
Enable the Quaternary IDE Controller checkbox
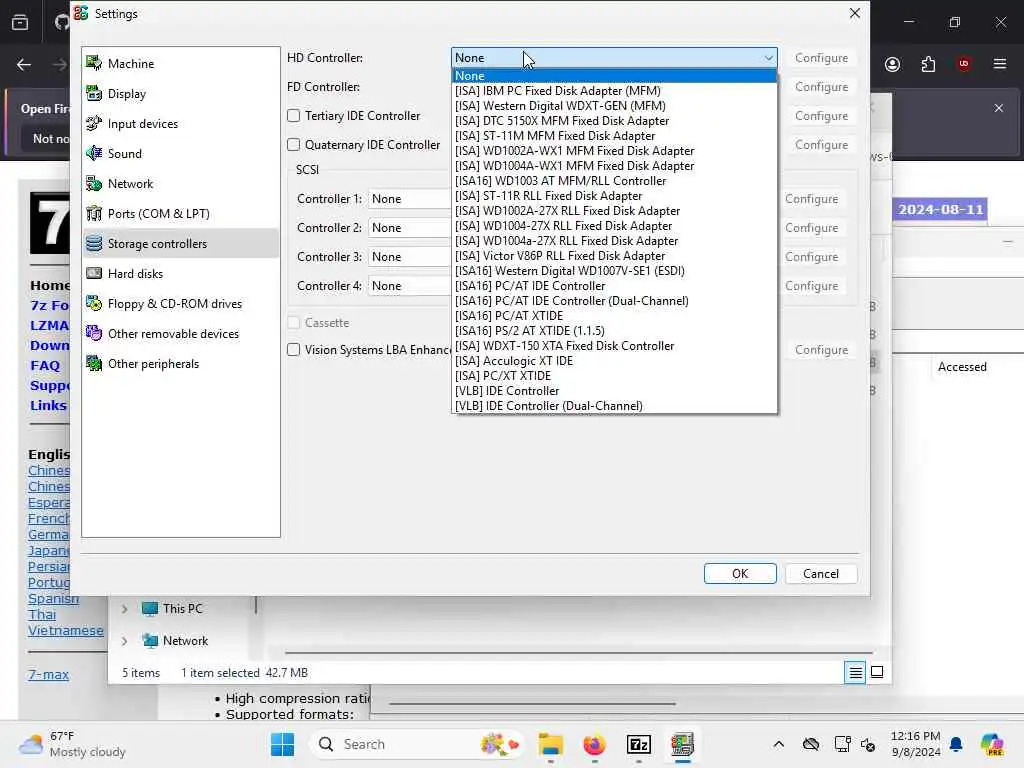click(x=294, y=144)
